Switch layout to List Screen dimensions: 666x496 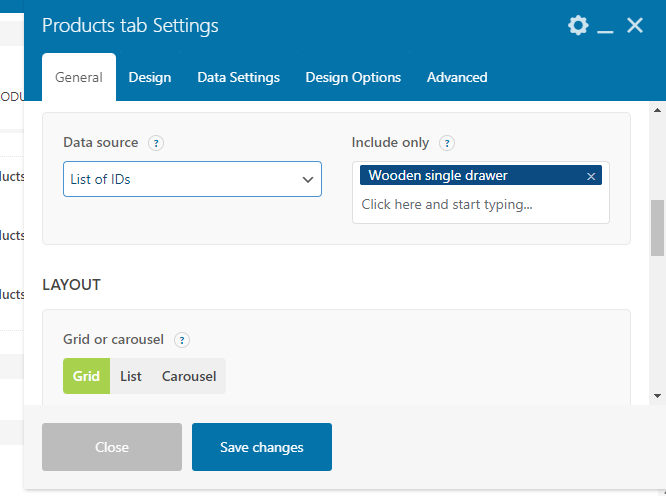(131, 376)
